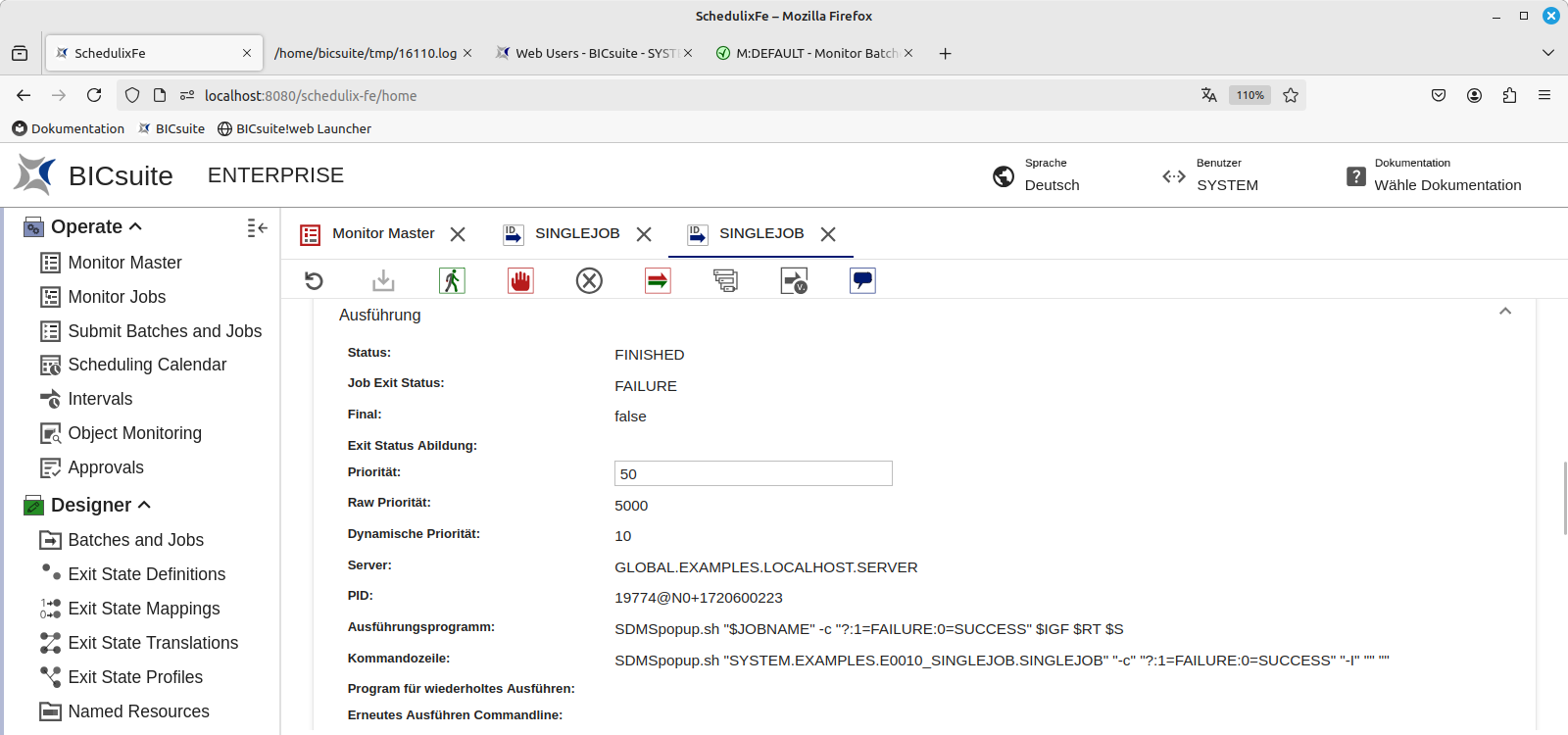This screenshot has width=1568, height=735.
Task: Click the red hand stop icon
Action: click(520, 281)
